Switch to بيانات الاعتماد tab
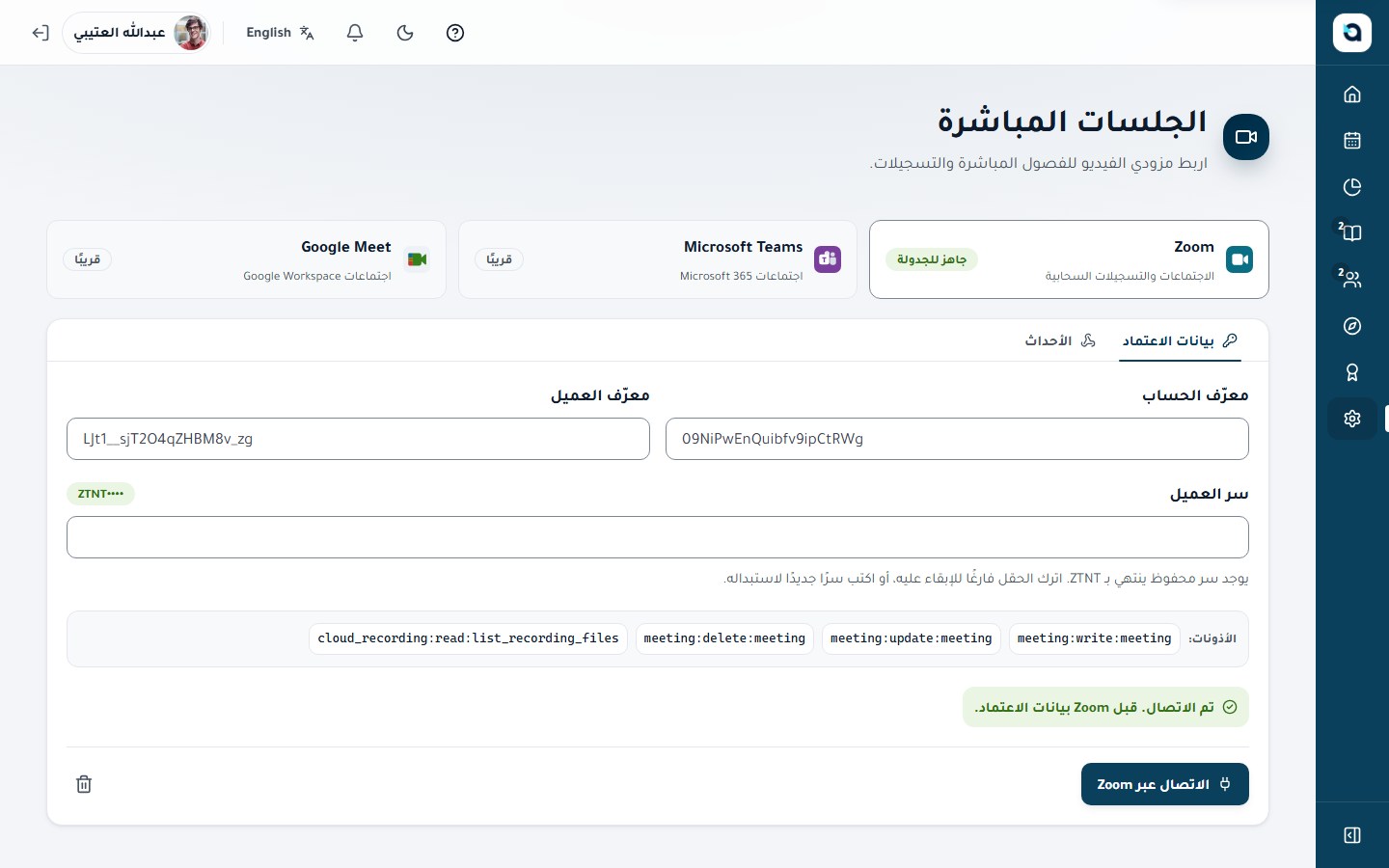 coord(1180,340)
